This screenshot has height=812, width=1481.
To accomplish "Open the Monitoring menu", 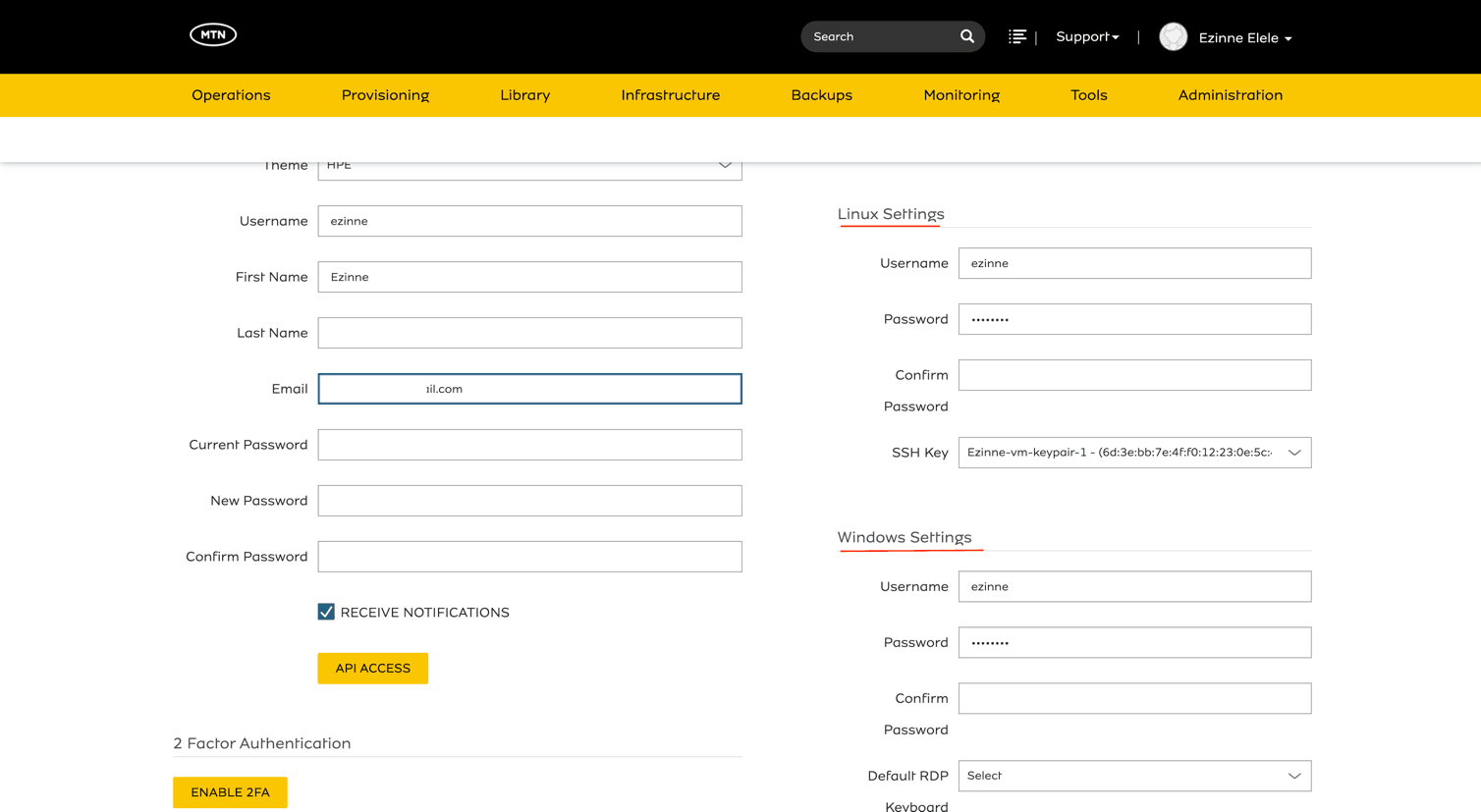I will [x=961, y=95].
